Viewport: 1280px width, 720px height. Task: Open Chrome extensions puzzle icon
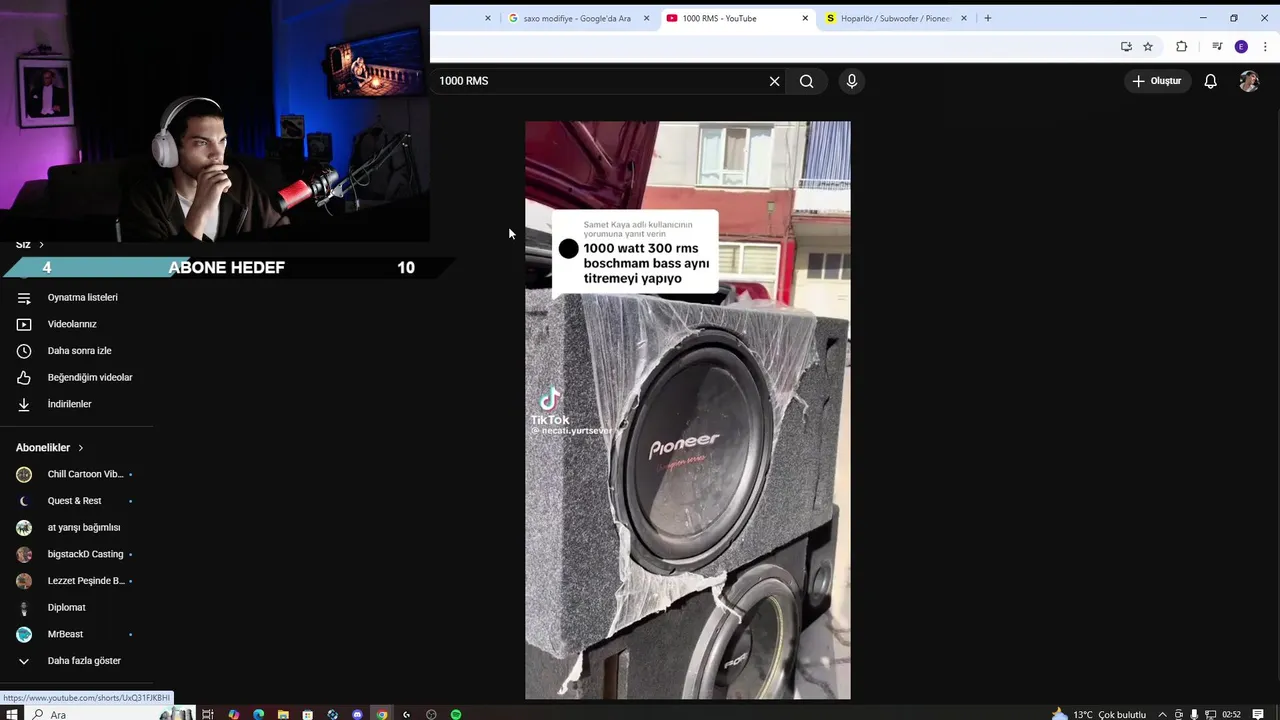1181,47
